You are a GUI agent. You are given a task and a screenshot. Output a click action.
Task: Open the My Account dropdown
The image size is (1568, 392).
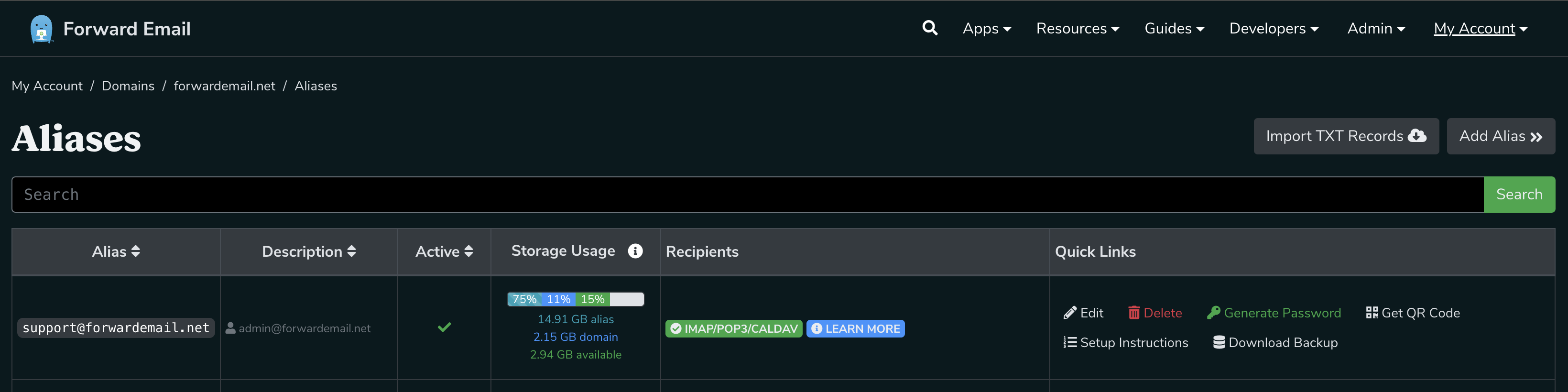(x=1481, y=29)
